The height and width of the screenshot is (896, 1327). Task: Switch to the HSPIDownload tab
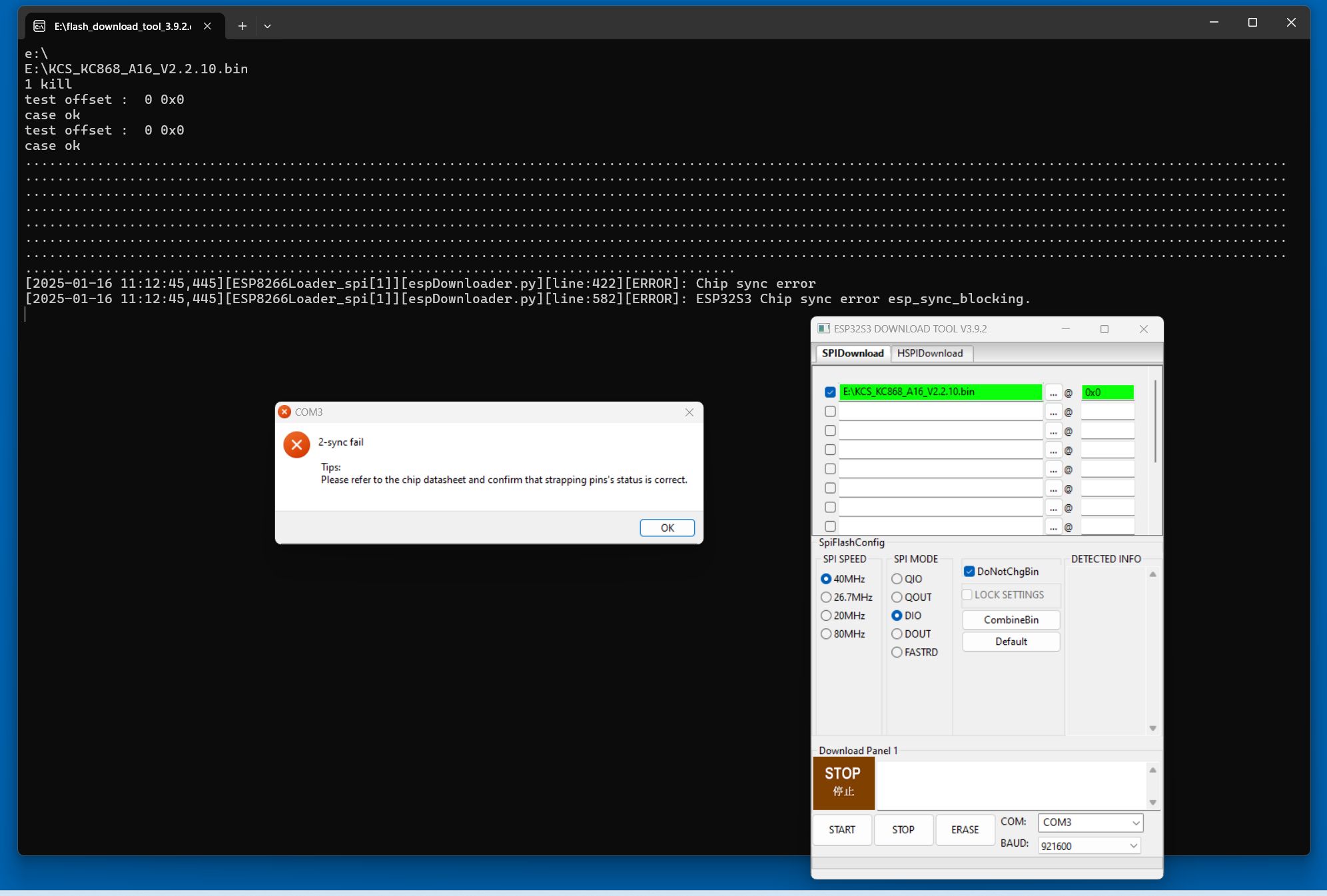pyautogui.click(x=929, y=353)
